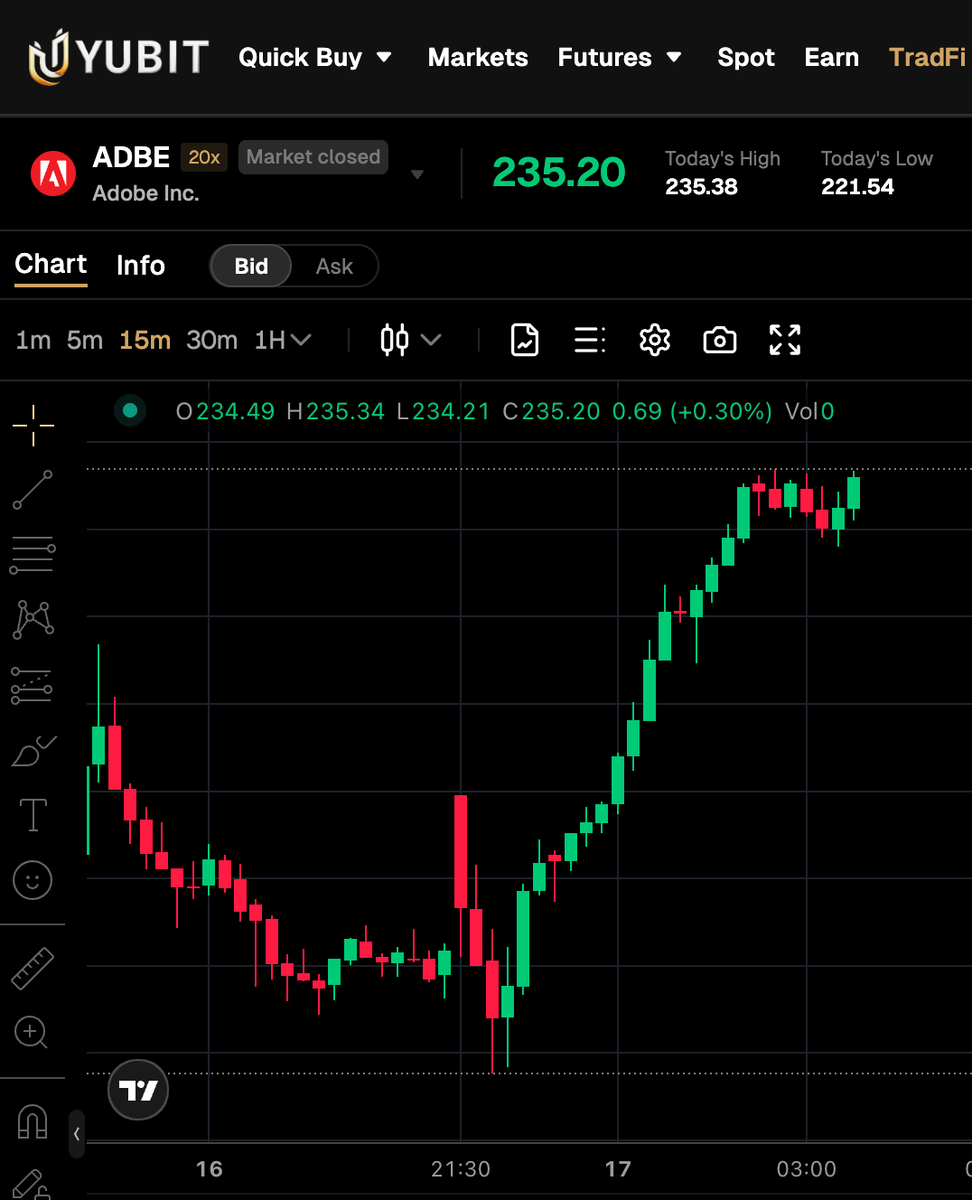Image resolution: width=972 pixels, height=1200 pixels.
Task: Select the text annotation tool
Action: (33, 815)
